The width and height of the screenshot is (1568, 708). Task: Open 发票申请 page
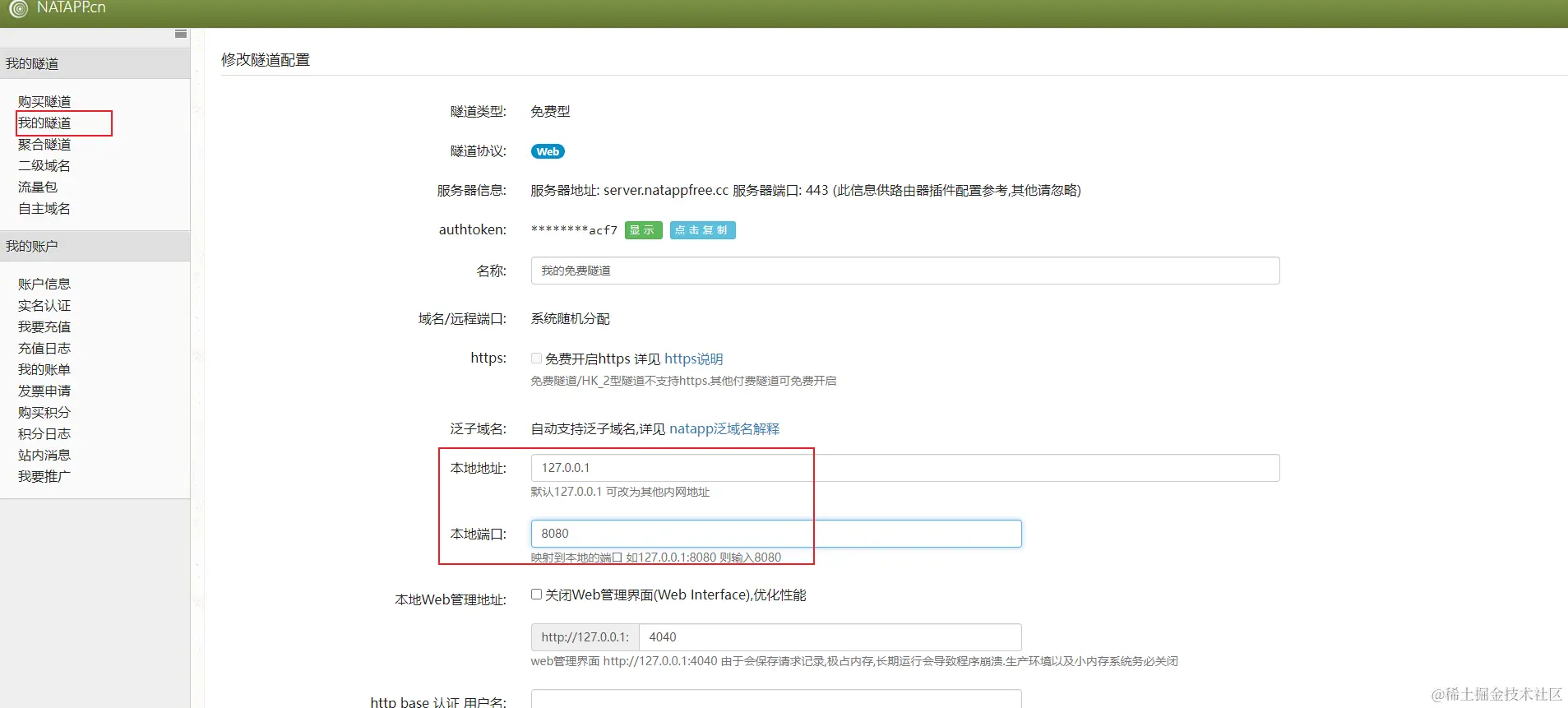coord(44,391)
